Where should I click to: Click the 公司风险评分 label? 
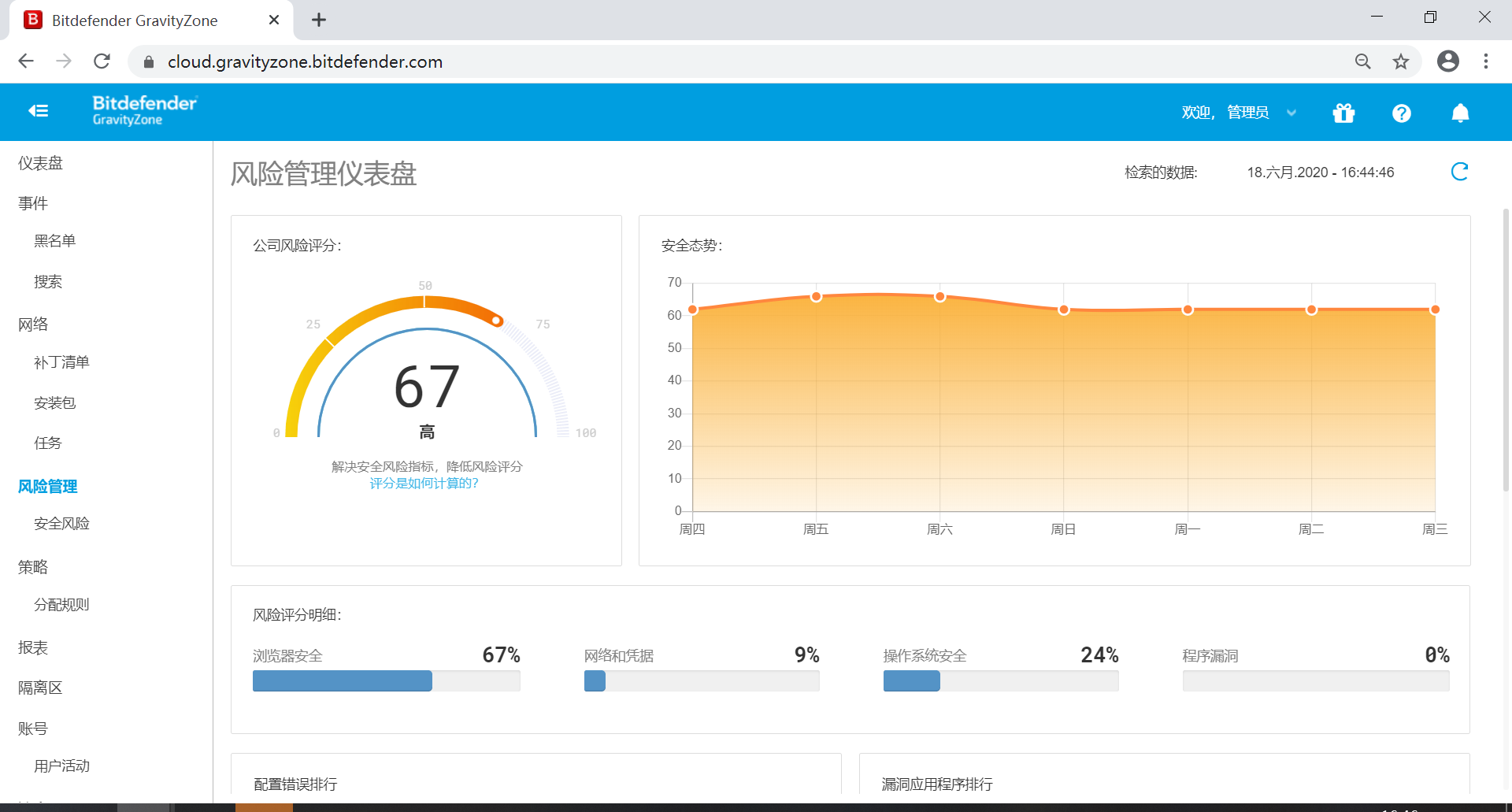297,246
